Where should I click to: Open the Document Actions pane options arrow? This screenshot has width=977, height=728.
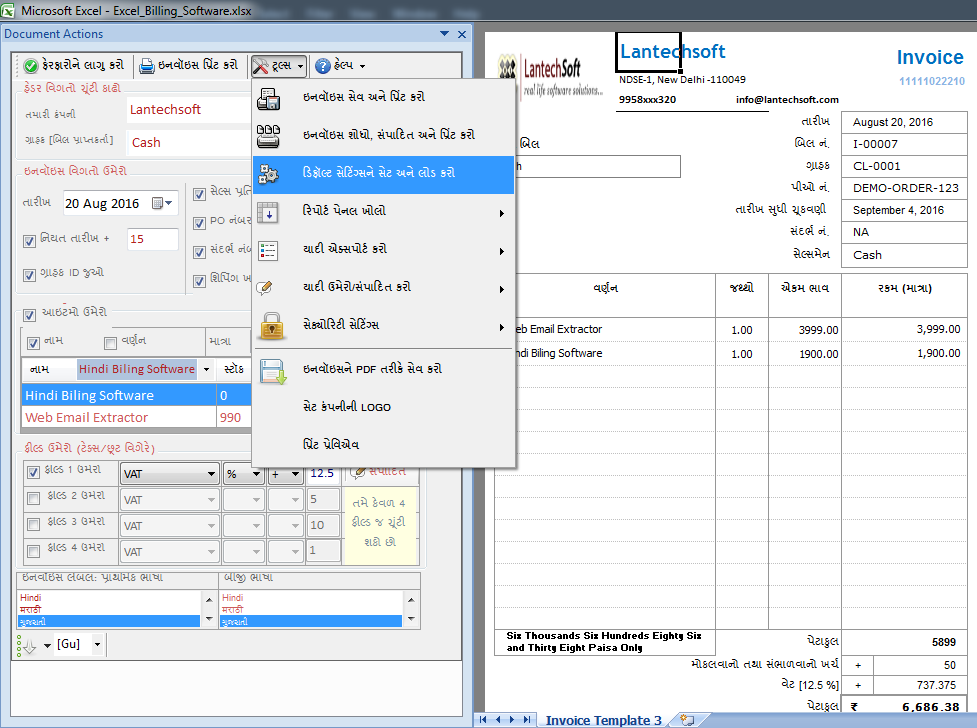(x=444, y=34)
